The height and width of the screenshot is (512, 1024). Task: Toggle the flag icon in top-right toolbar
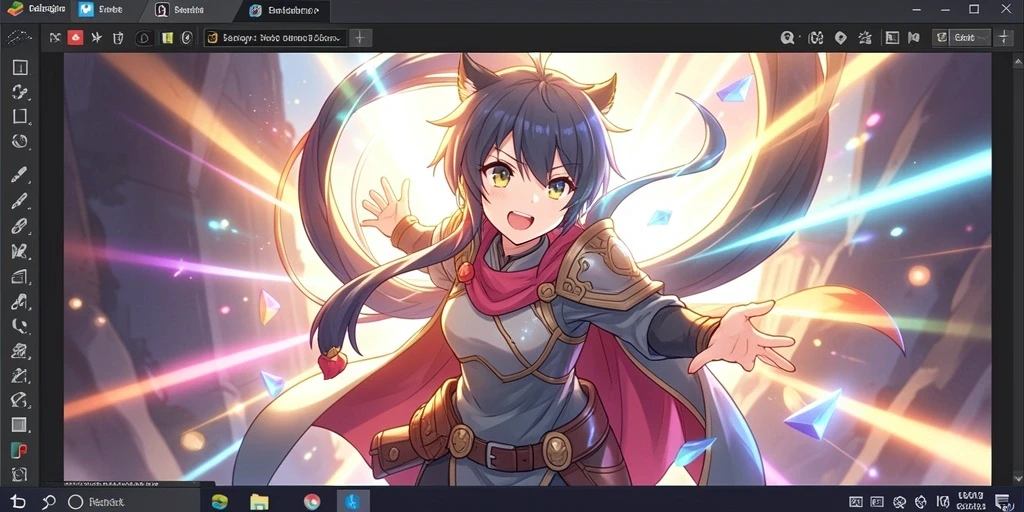coord(914,38)
